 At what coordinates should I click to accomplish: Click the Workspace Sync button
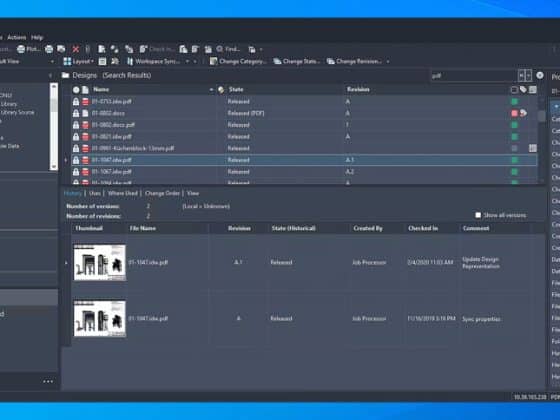[x=153, y=61]
